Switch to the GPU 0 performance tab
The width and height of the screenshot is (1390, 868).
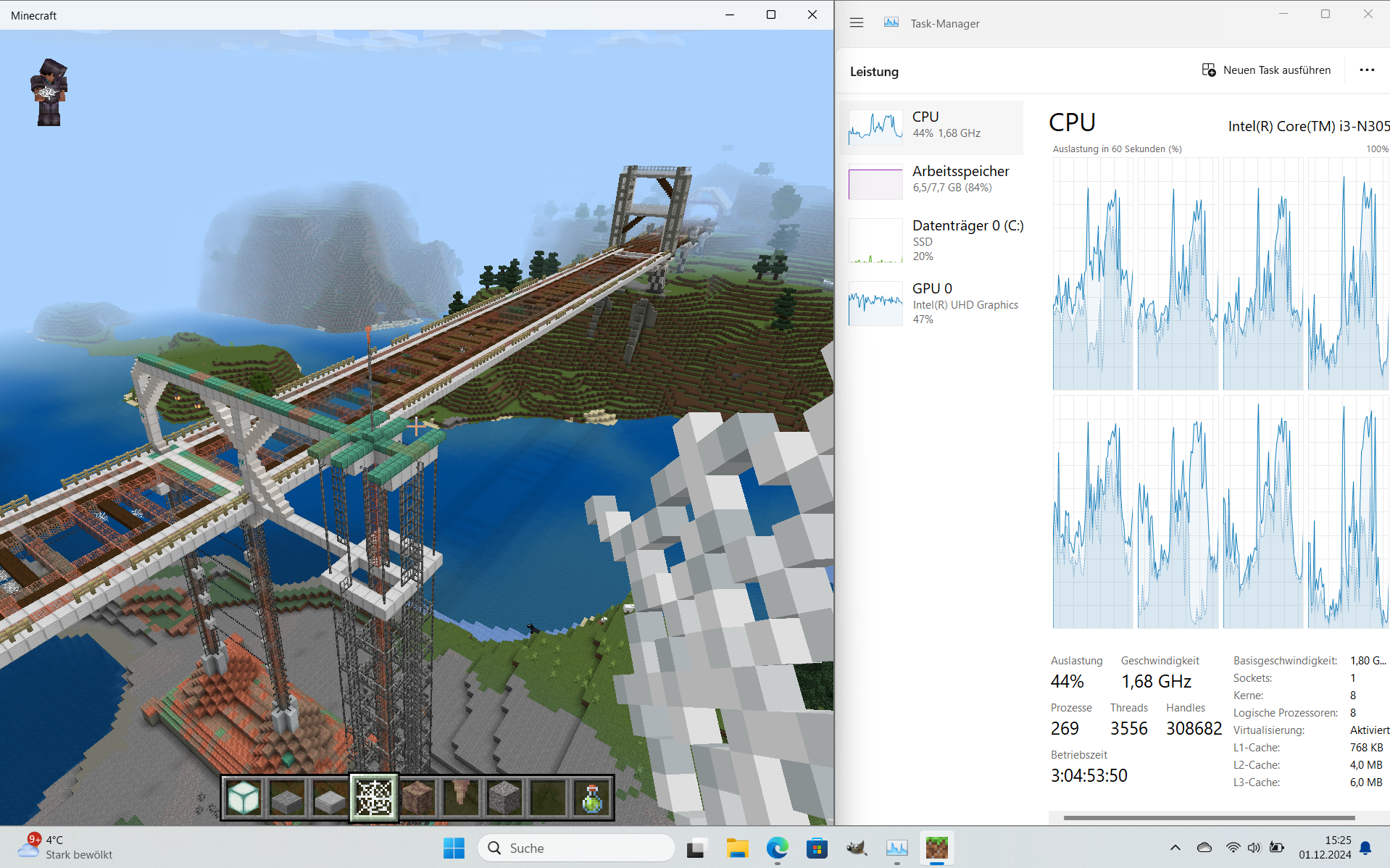click(935, 303)
